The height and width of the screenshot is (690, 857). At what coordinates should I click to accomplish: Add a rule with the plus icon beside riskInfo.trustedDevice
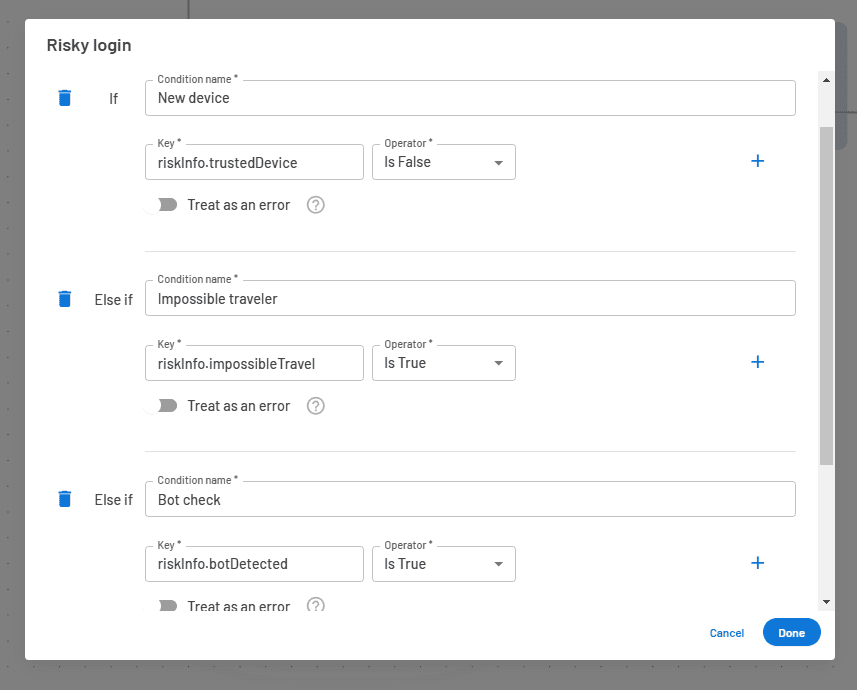pos(757,161)
